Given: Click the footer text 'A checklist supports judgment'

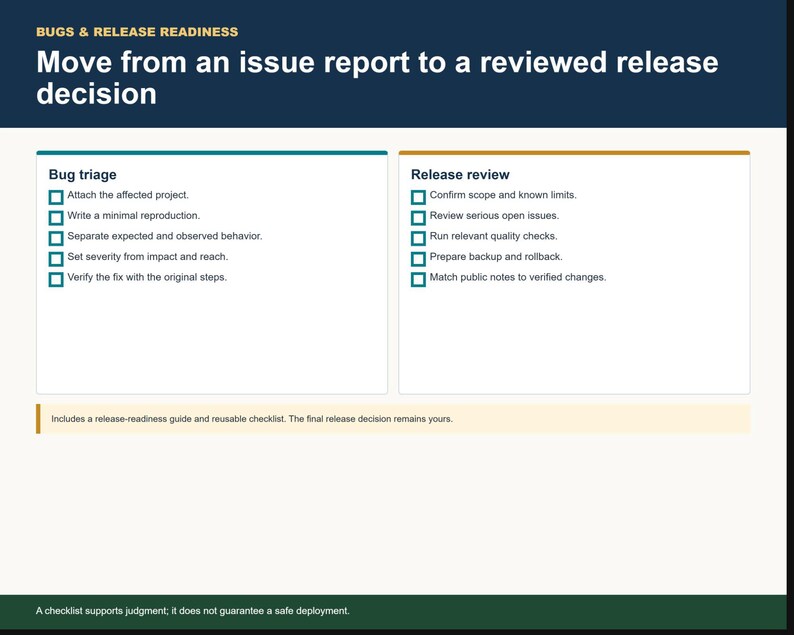Looking at the screenshot, I should [x=193, y=611].
